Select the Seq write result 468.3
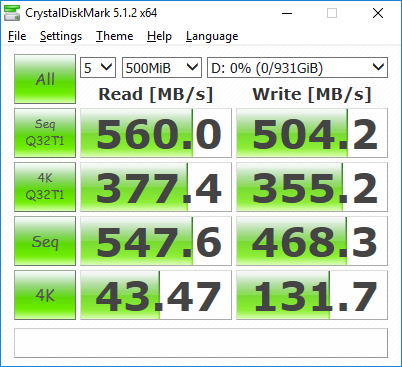402x367 pixels. (312, 241)
